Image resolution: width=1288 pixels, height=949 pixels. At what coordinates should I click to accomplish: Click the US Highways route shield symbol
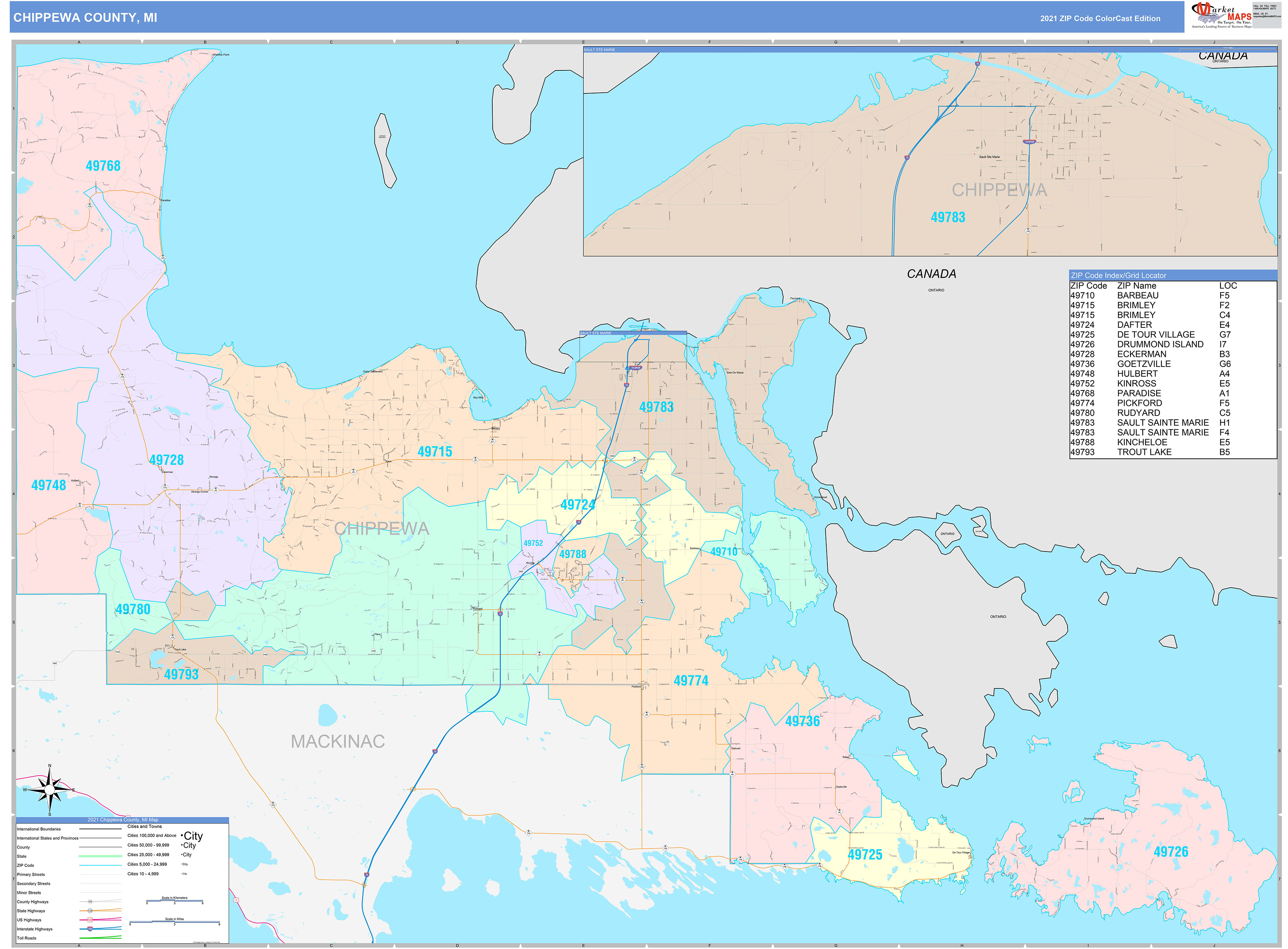coord(90,920)
